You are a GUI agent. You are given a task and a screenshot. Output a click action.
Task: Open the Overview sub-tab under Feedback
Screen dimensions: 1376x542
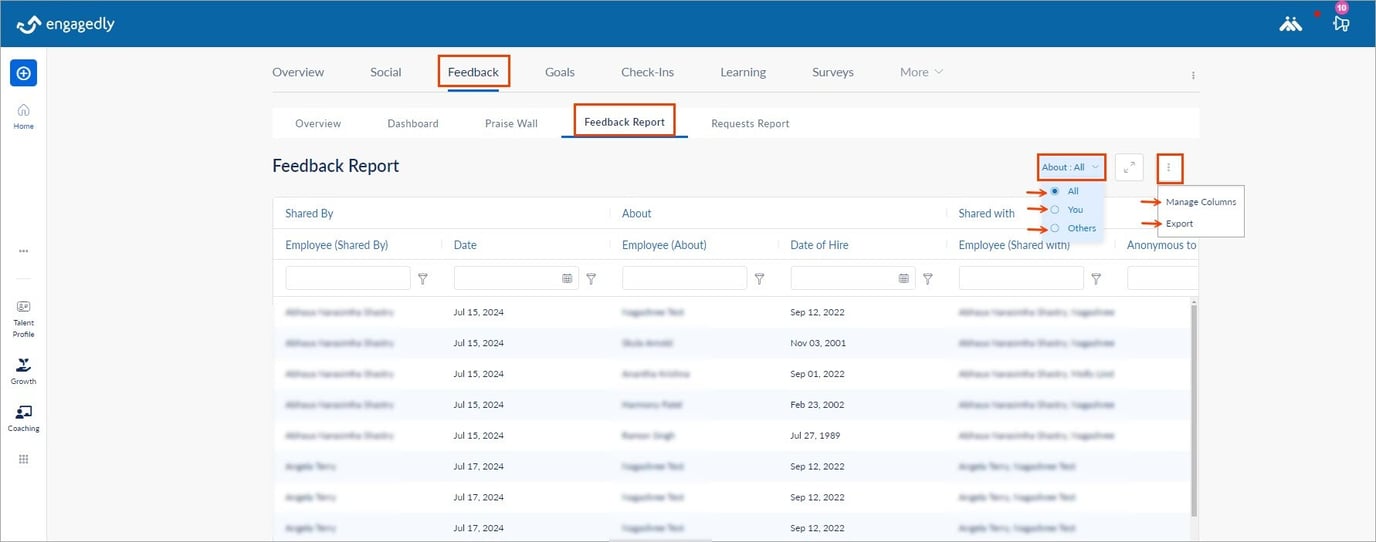(318, 123)
